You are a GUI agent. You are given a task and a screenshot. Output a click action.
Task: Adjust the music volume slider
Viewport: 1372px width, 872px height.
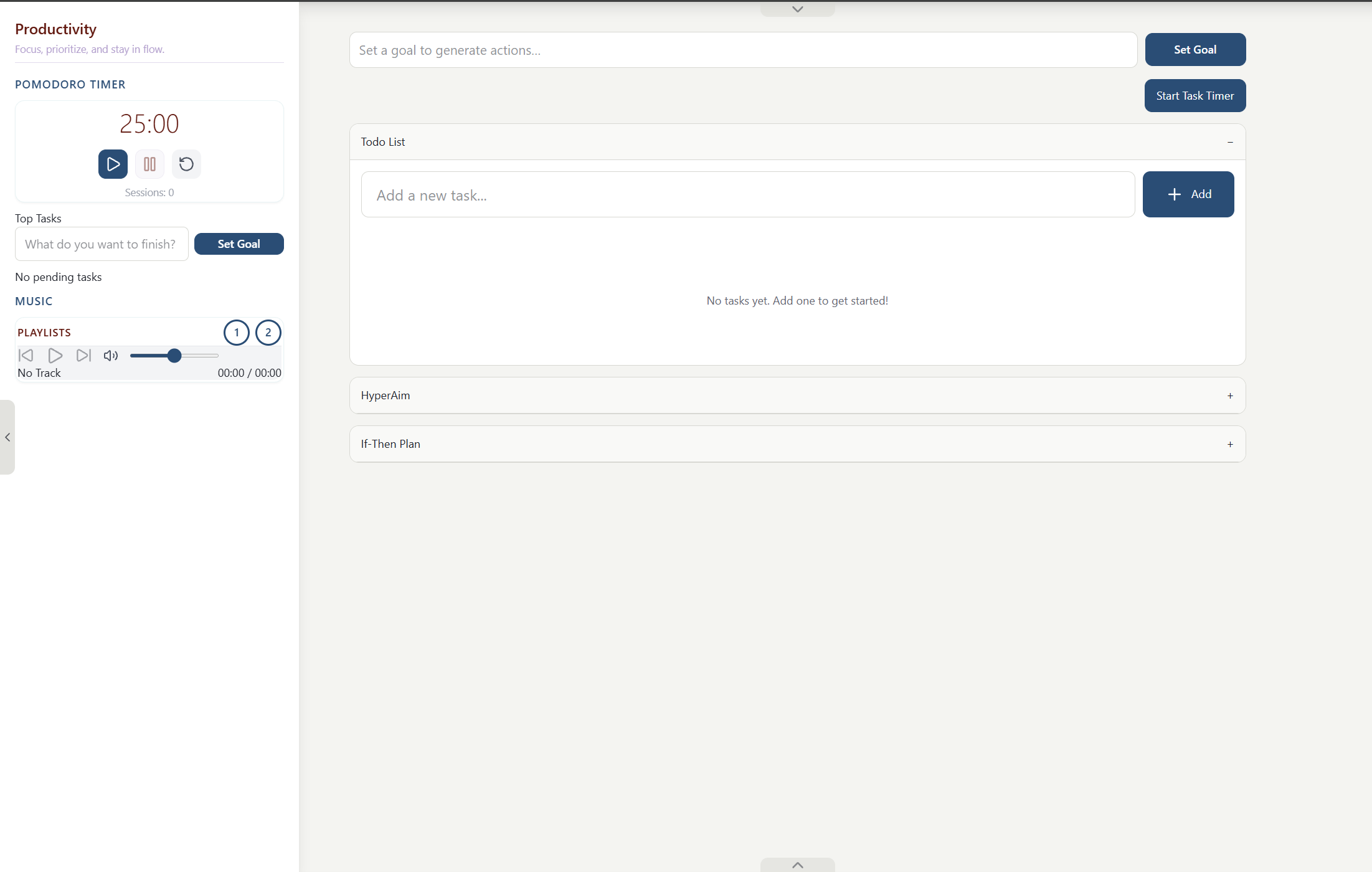pos(174,356)
